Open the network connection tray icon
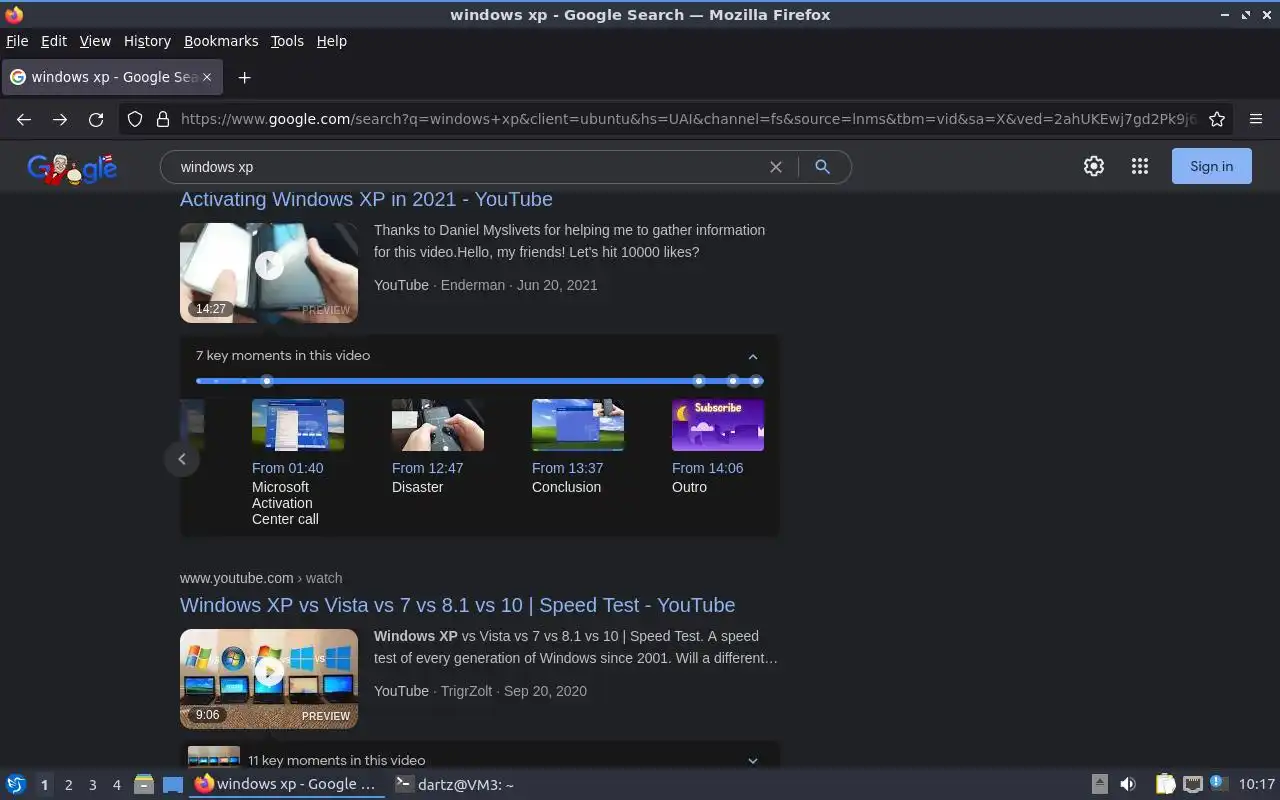The width and height of the screenshot is (1280, 800). click(1192, 785)
